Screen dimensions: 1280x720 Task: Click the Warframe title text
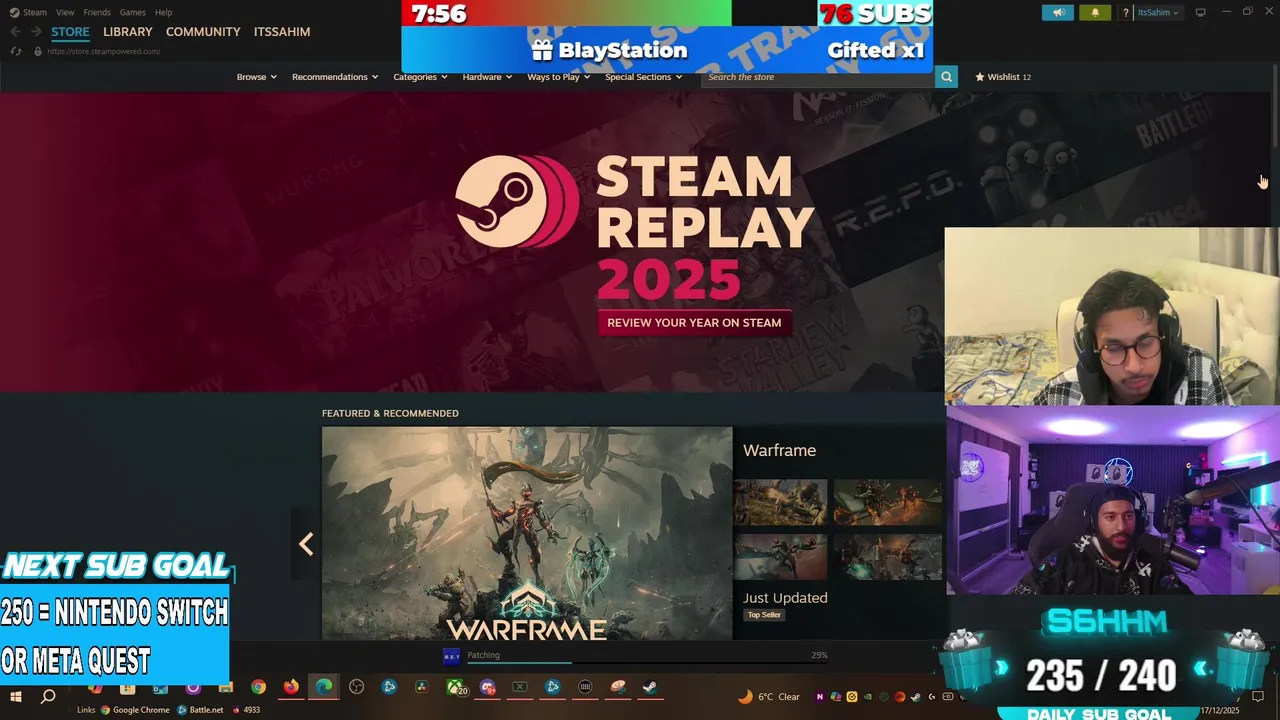[x=779, y=451]
